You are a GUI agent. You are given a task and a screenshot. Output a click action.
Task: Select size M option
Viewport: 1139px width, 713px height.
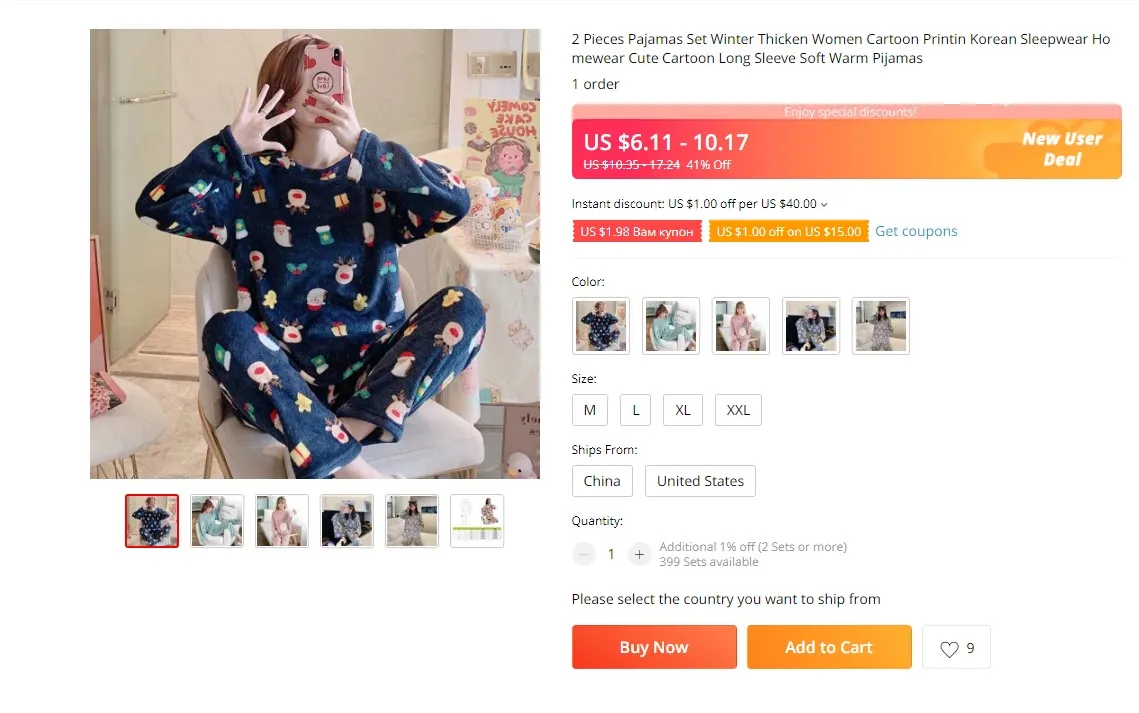(590, 410)
